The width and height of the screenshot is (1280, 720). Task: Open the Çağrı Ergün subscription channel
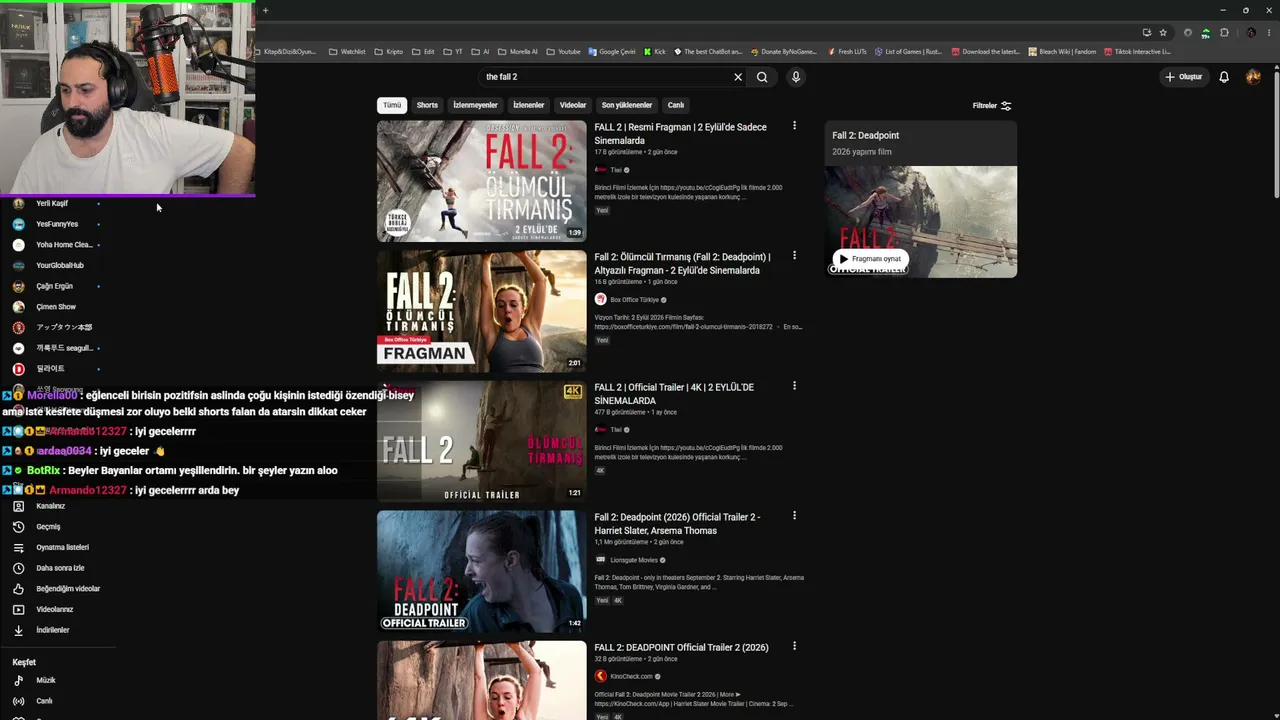click(x=55, y=286)
